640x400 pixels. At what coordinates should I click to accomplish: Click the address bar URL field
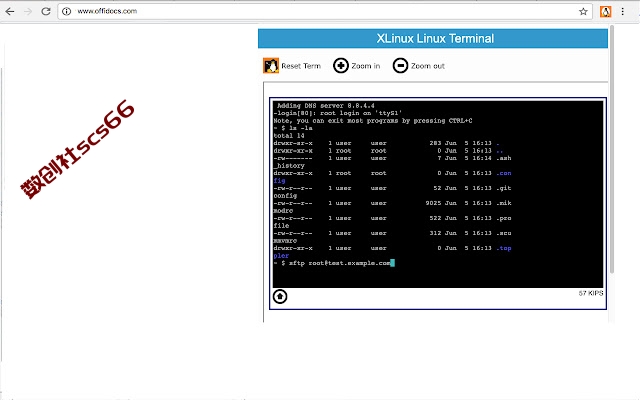coord(325,11)
